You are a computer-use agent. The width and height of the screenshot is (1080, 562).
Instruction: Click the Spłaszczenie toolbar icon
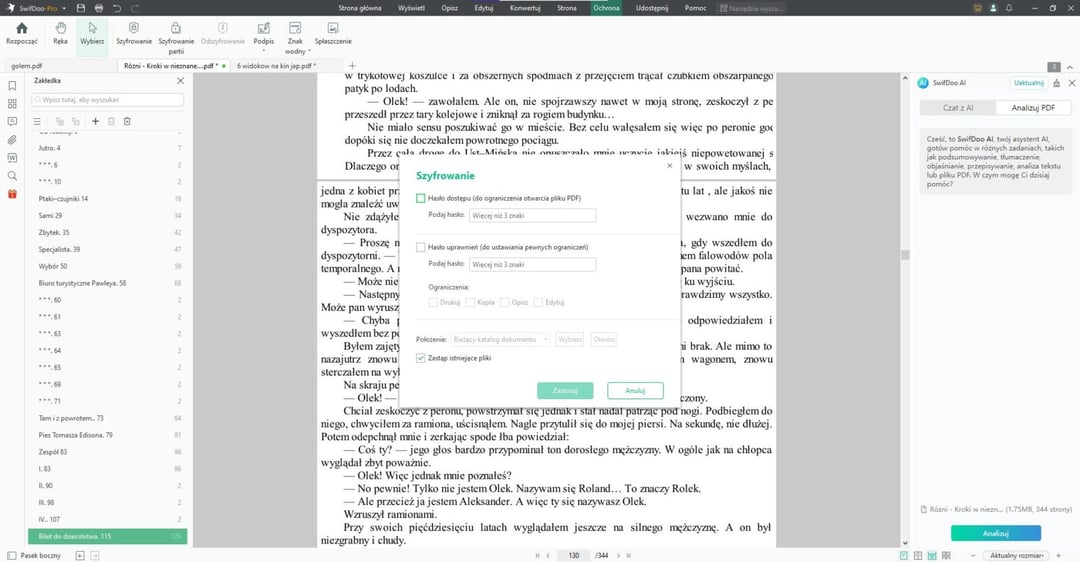(x=333, y=29)
